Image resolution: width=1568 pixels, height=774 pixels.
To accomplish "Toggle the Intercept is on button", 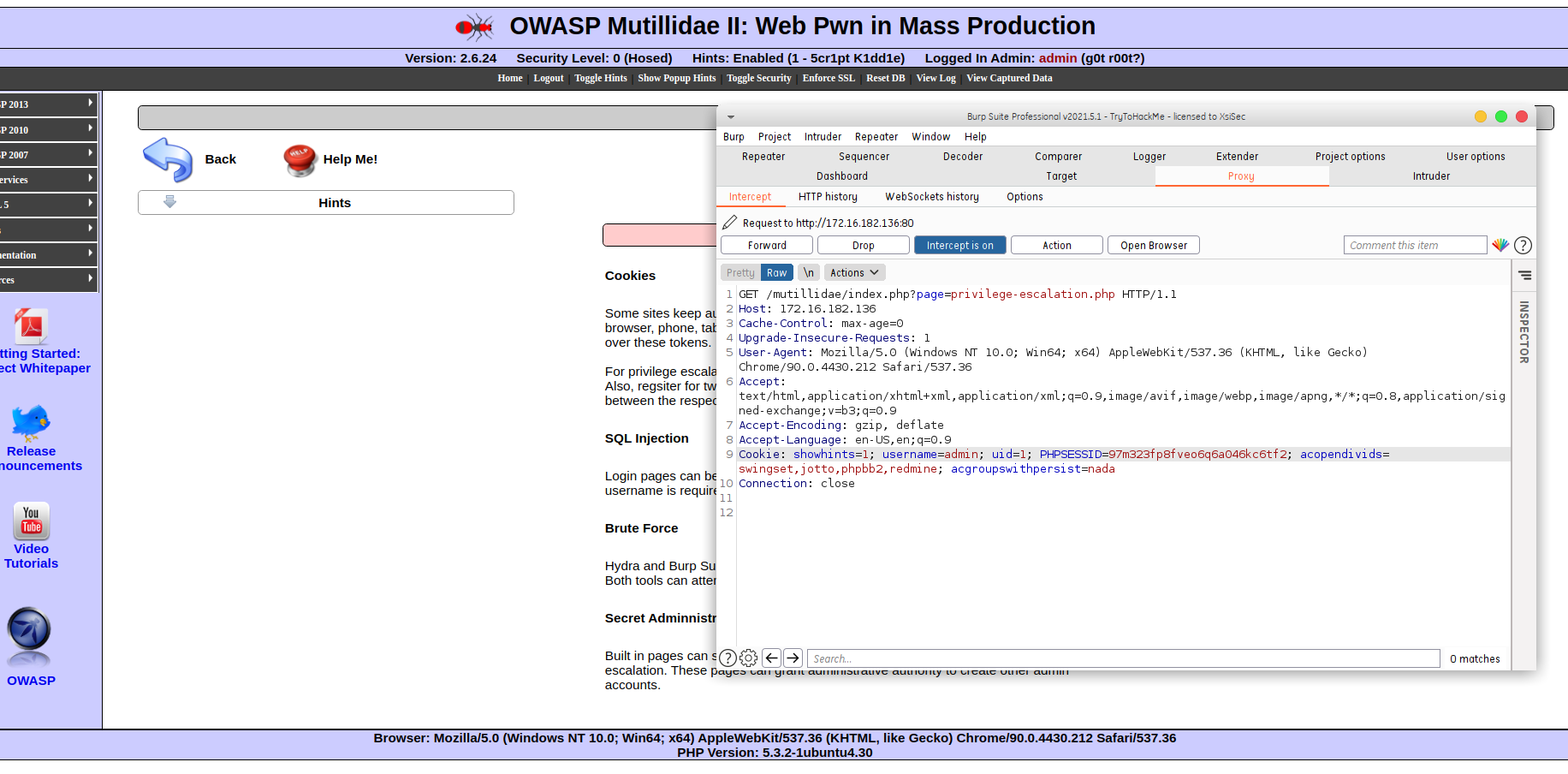I will coord(960,245).
